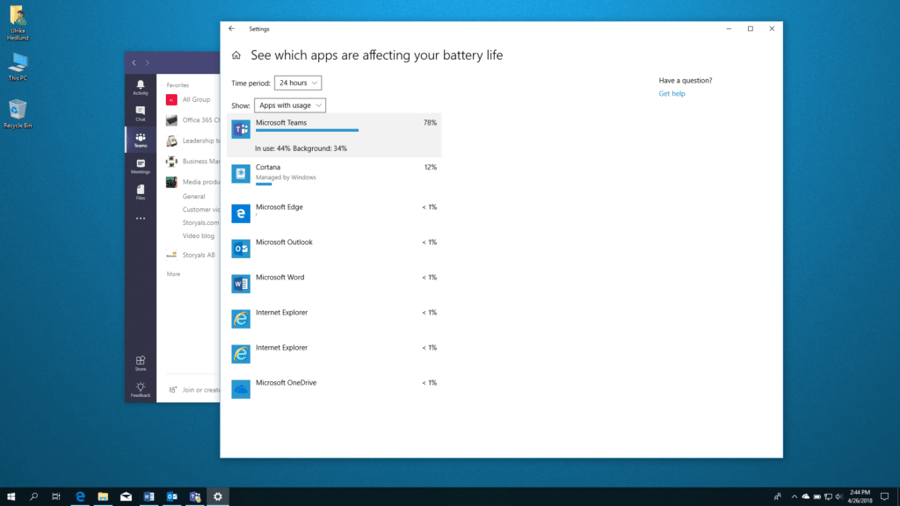Click the Microsoft Word icon in battery list
Screen dimensions: 900x506
pos(240,283)
